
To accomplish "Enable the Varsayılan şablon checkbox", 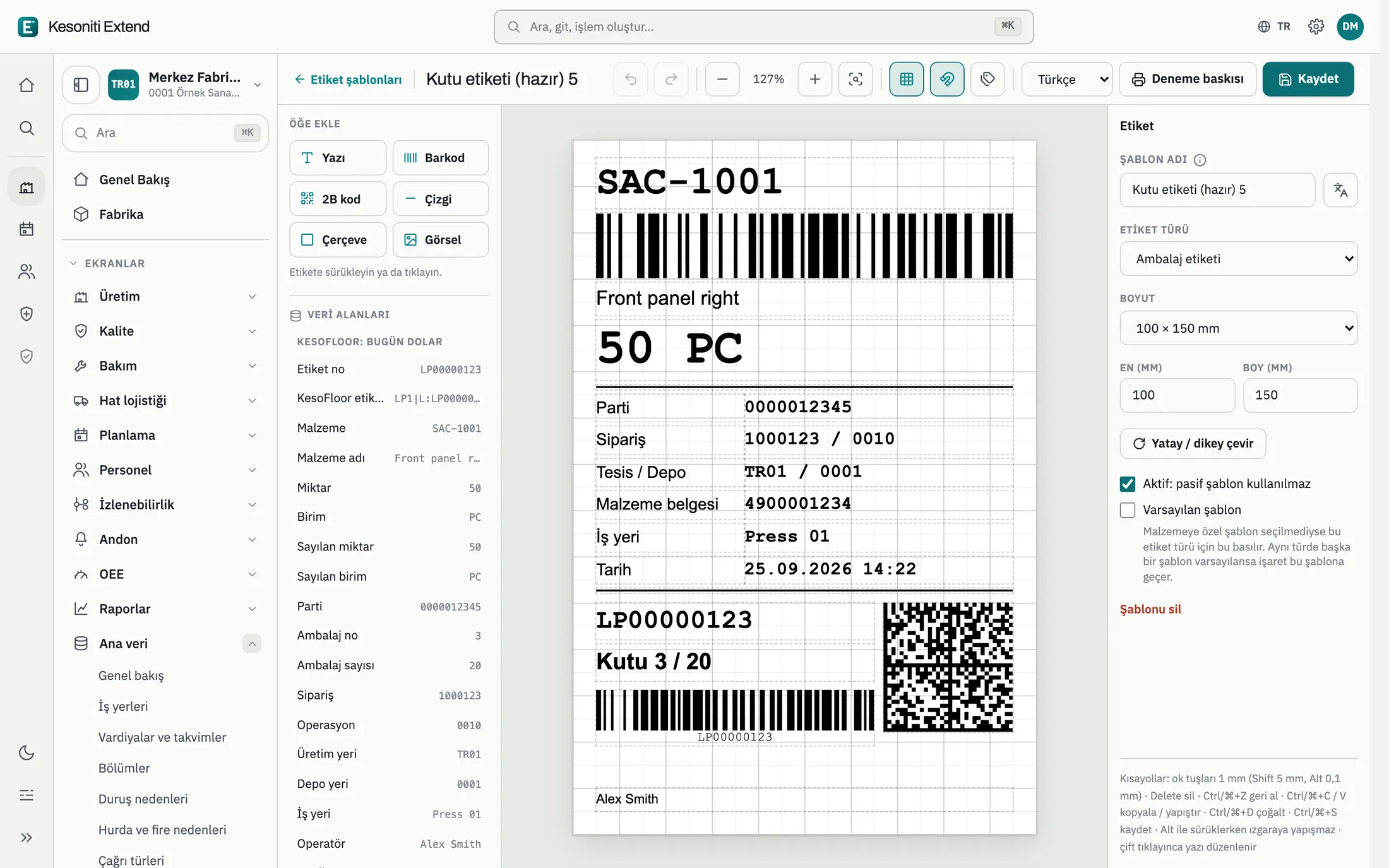I will coord(1128,510).
